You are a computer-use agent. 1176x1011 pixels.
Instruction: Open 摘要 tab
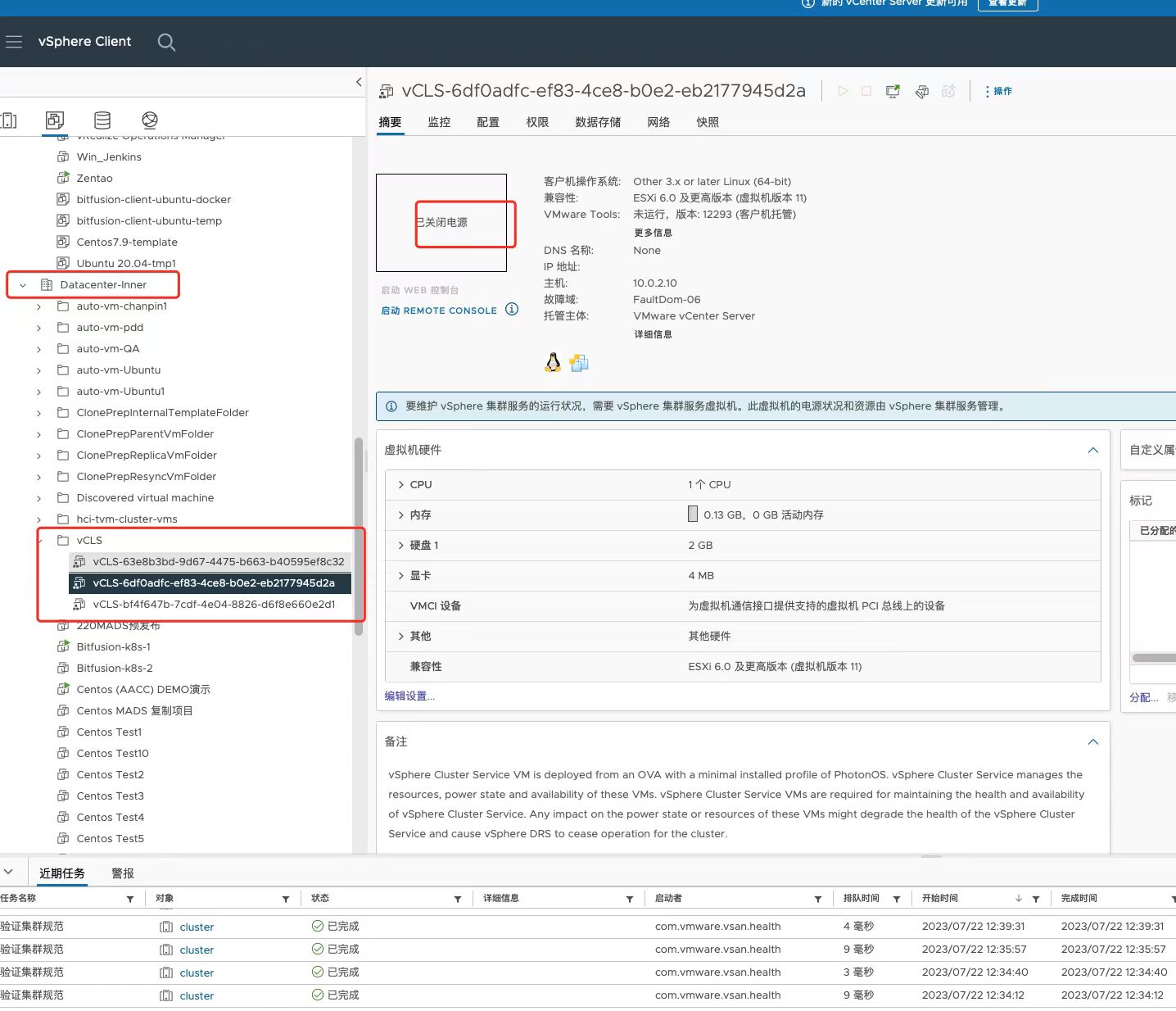click(391, 122)
